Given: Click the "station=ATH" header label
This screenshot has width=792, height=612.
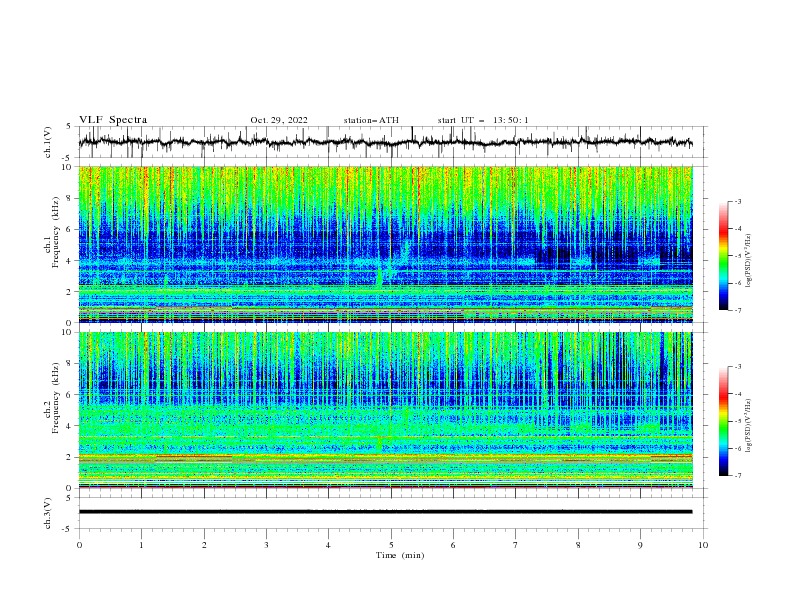Looking at the screenshot, I should pyautogui.click(x=371, y=120).
